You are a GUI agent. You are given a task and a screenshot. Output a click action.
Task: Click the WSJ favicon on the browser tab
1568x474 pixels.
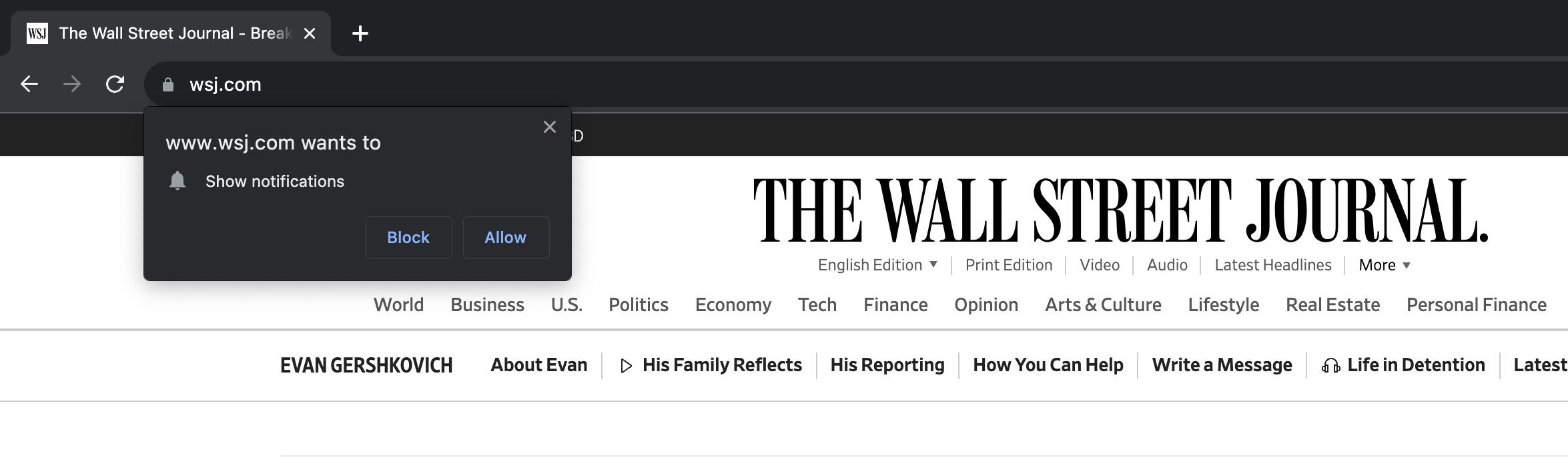pyautogui.click(x=38, y=33)
